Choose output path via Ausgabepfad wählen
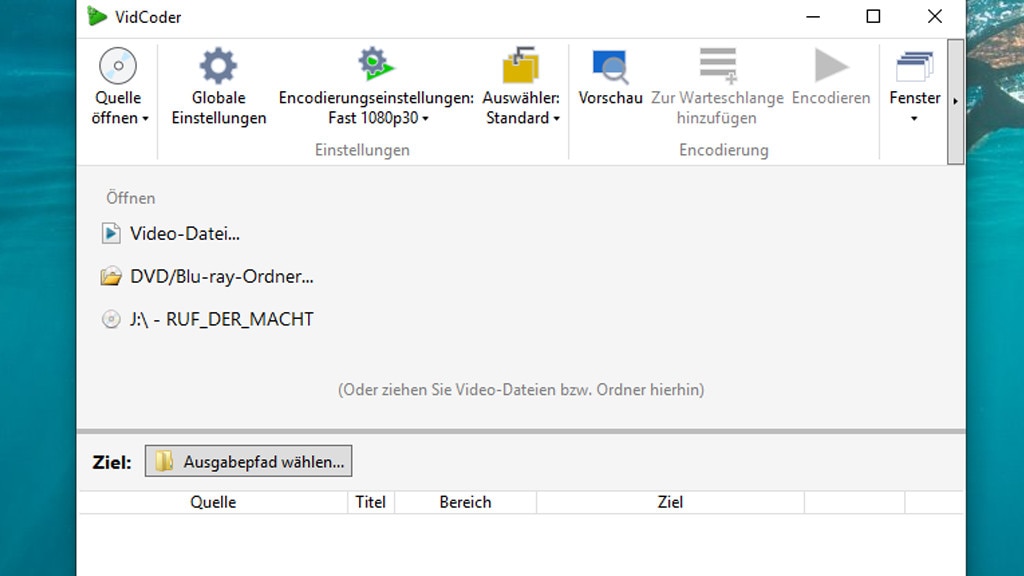The image size is (1024, 576). (248, 461)
